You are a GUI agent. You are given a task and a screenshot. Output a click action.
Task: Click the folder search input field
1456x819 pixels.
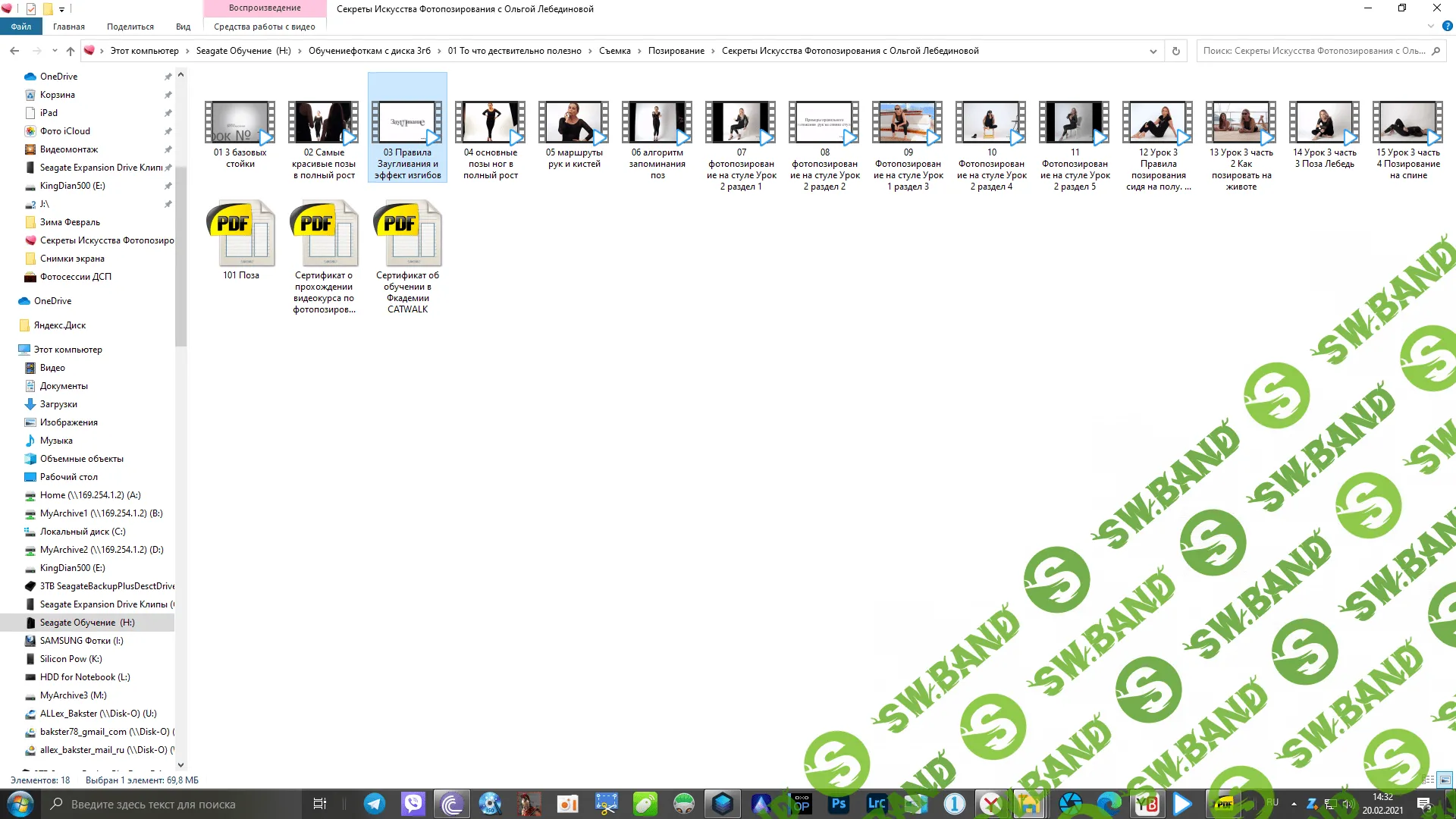1313,51
